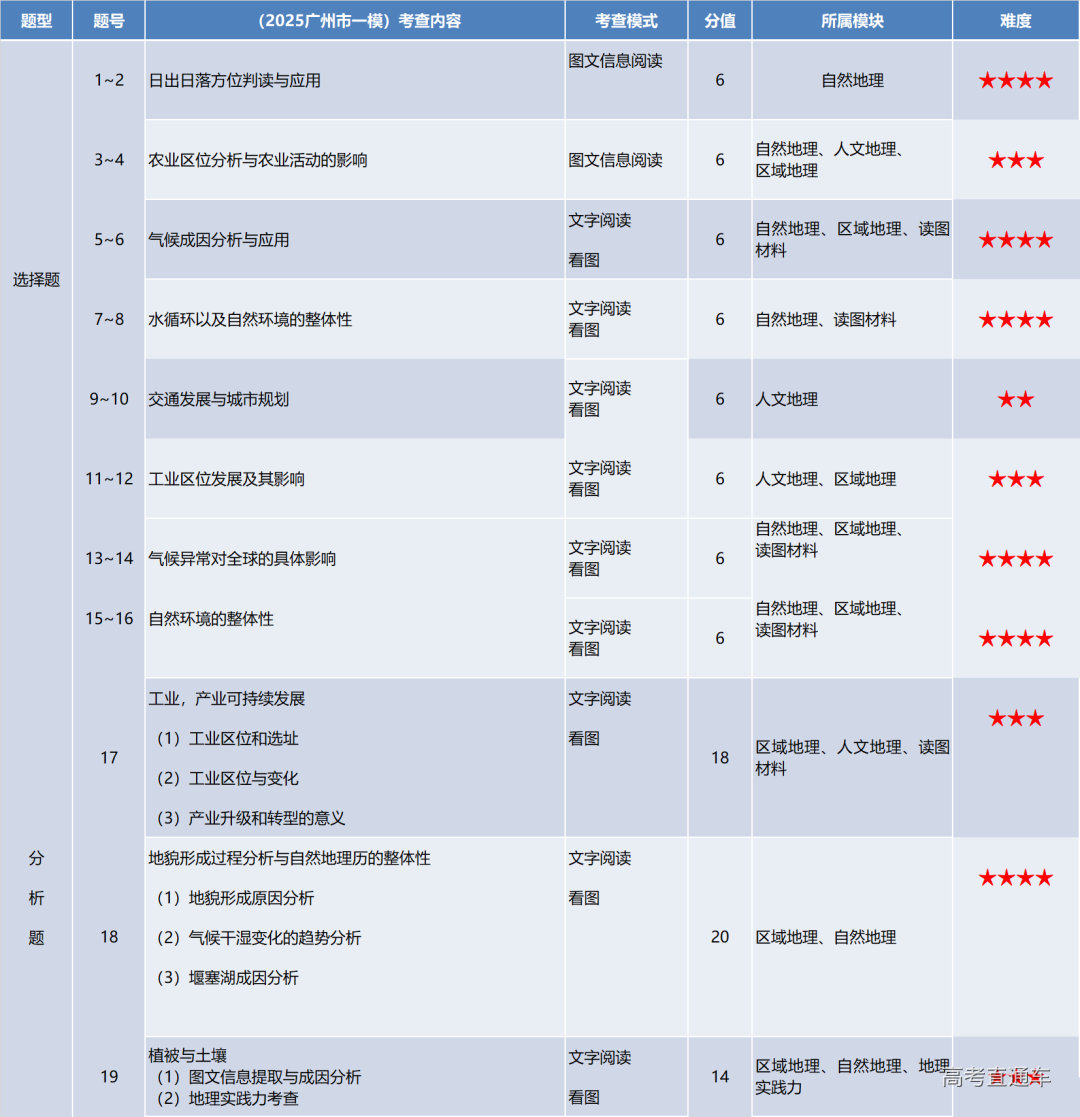Screen dimensions: 1080x1117
Task: Click the 选择题 question type cell
Action: point(36,280)
